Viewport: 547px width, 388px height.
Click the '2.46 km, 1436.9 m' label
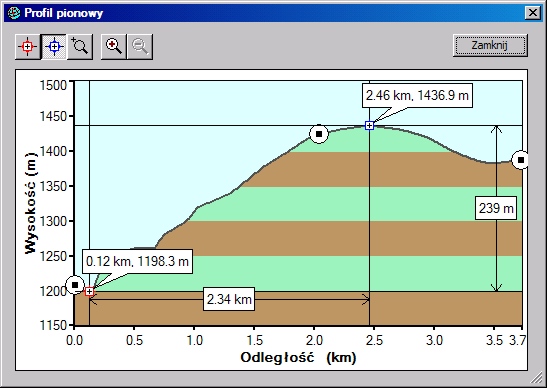[417, 95]
